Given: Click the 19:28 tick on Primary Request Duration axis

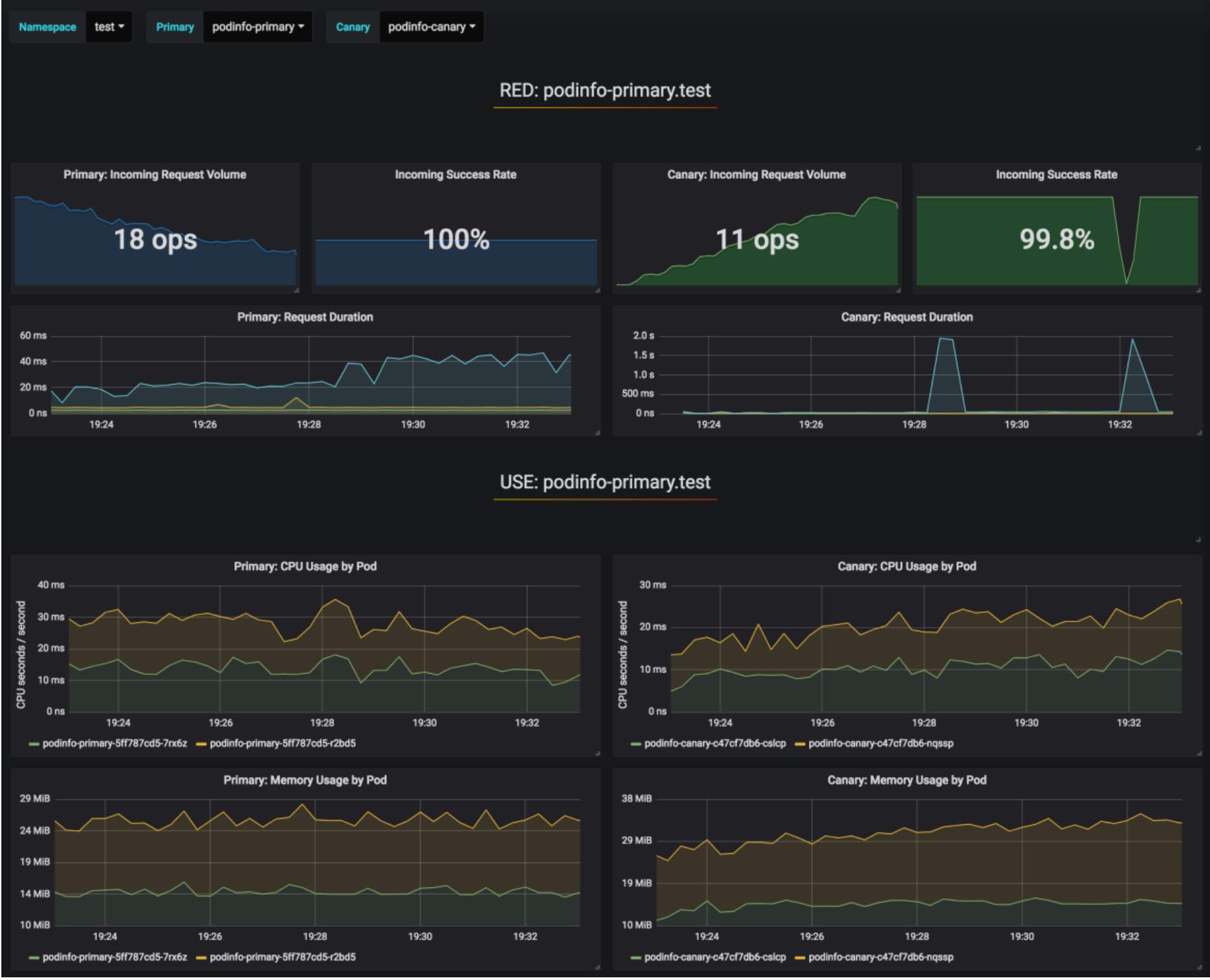Looking at the screenshot, I should coord(309,425).
